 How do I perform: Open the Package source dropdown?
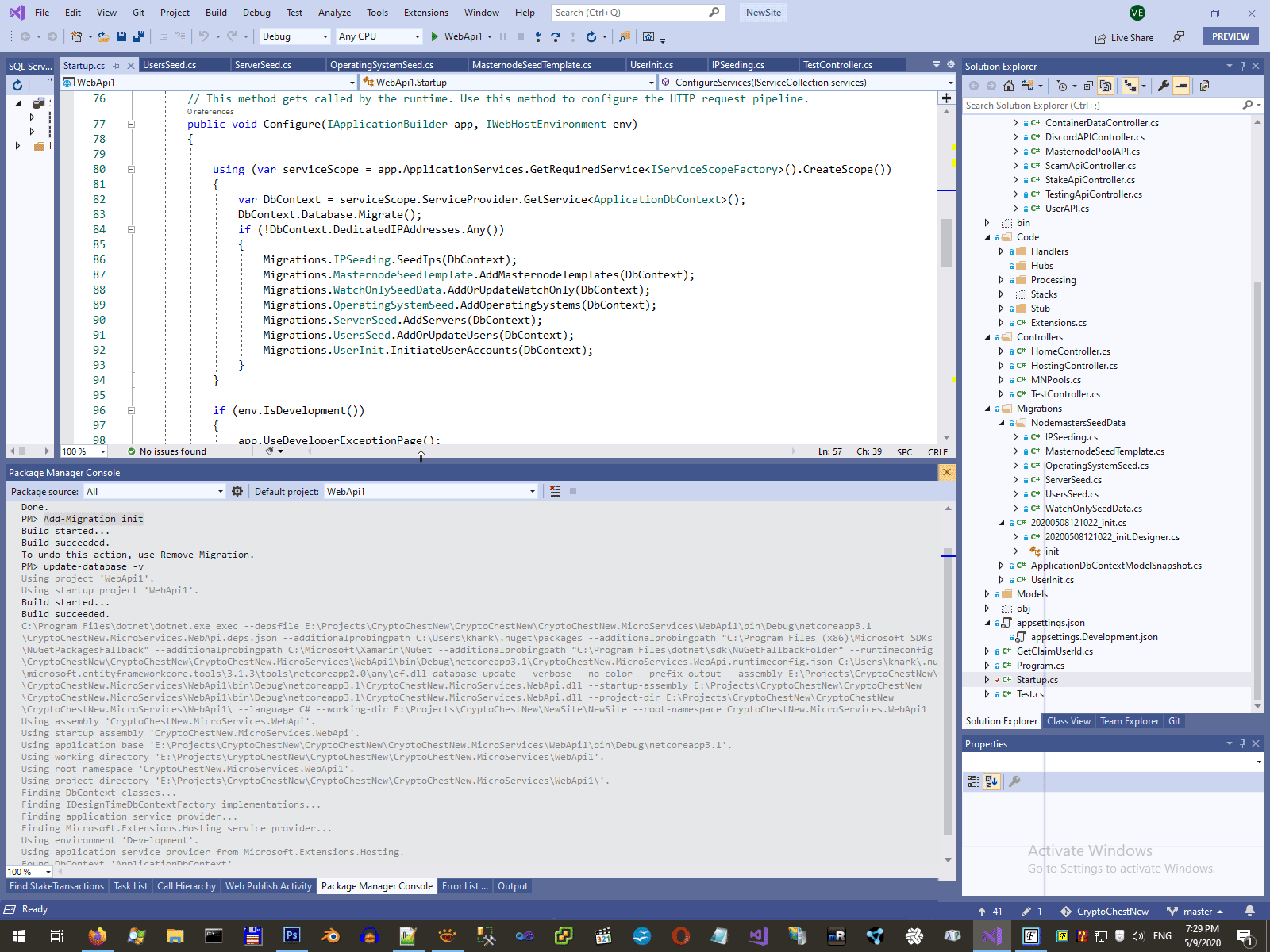[155, 492]
